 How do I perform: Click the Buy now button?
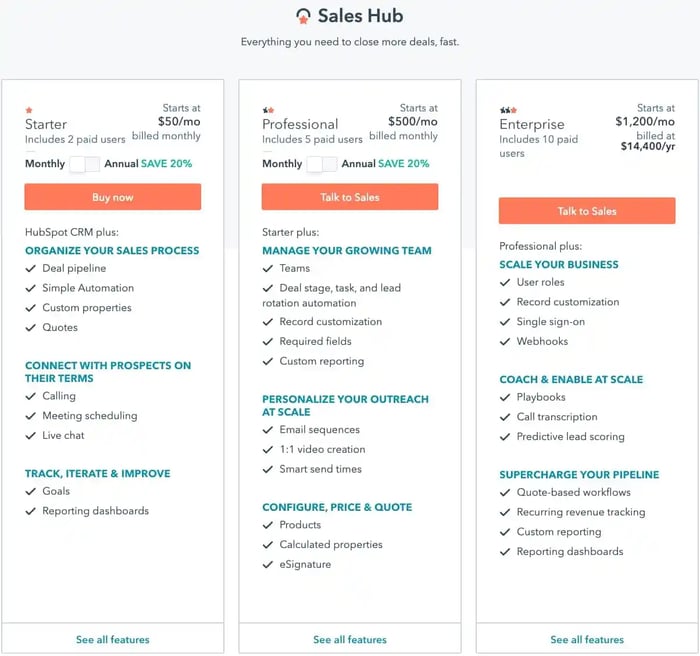[113, 197]
